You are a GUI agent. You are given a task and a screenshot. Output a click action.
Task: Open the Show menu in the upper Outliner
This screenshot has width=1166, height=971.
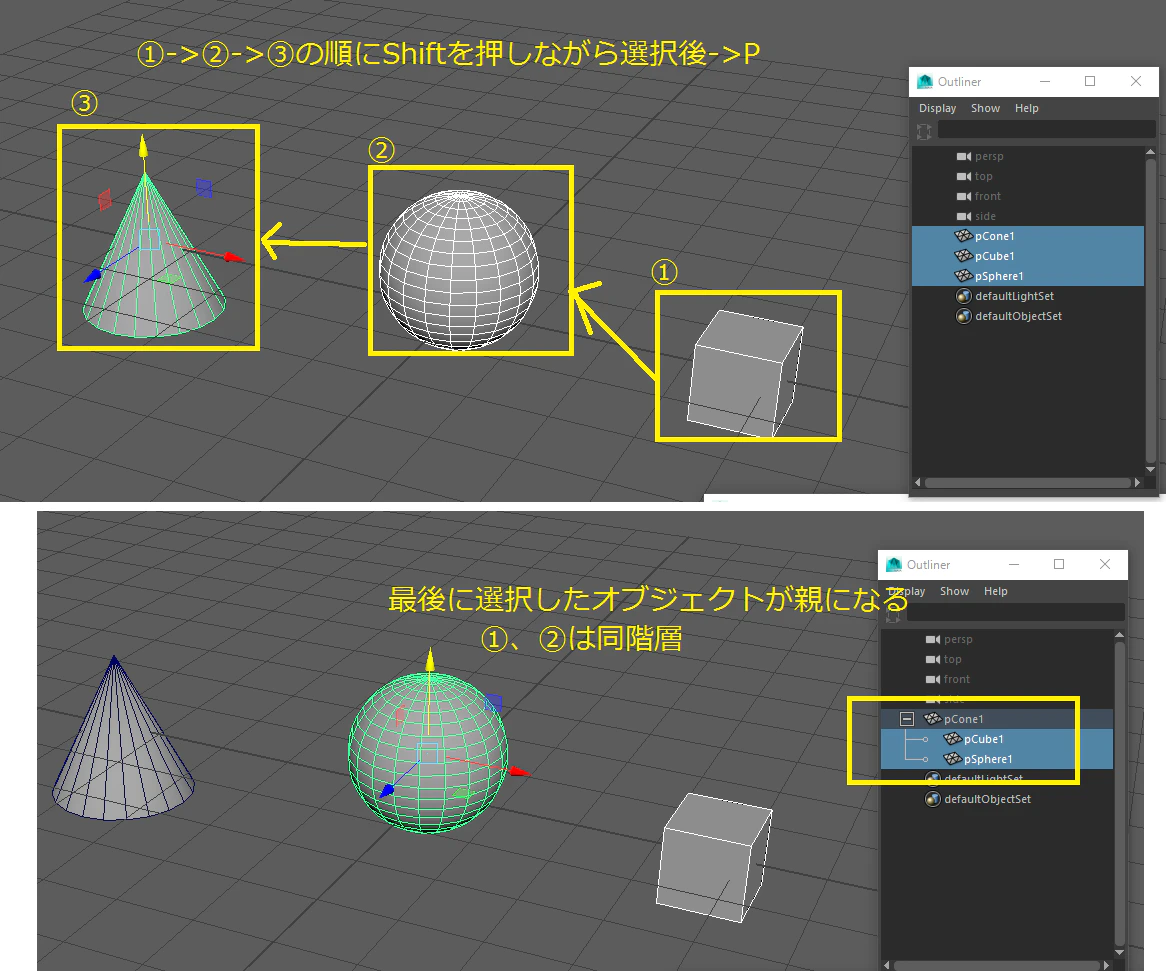[985, 109]
